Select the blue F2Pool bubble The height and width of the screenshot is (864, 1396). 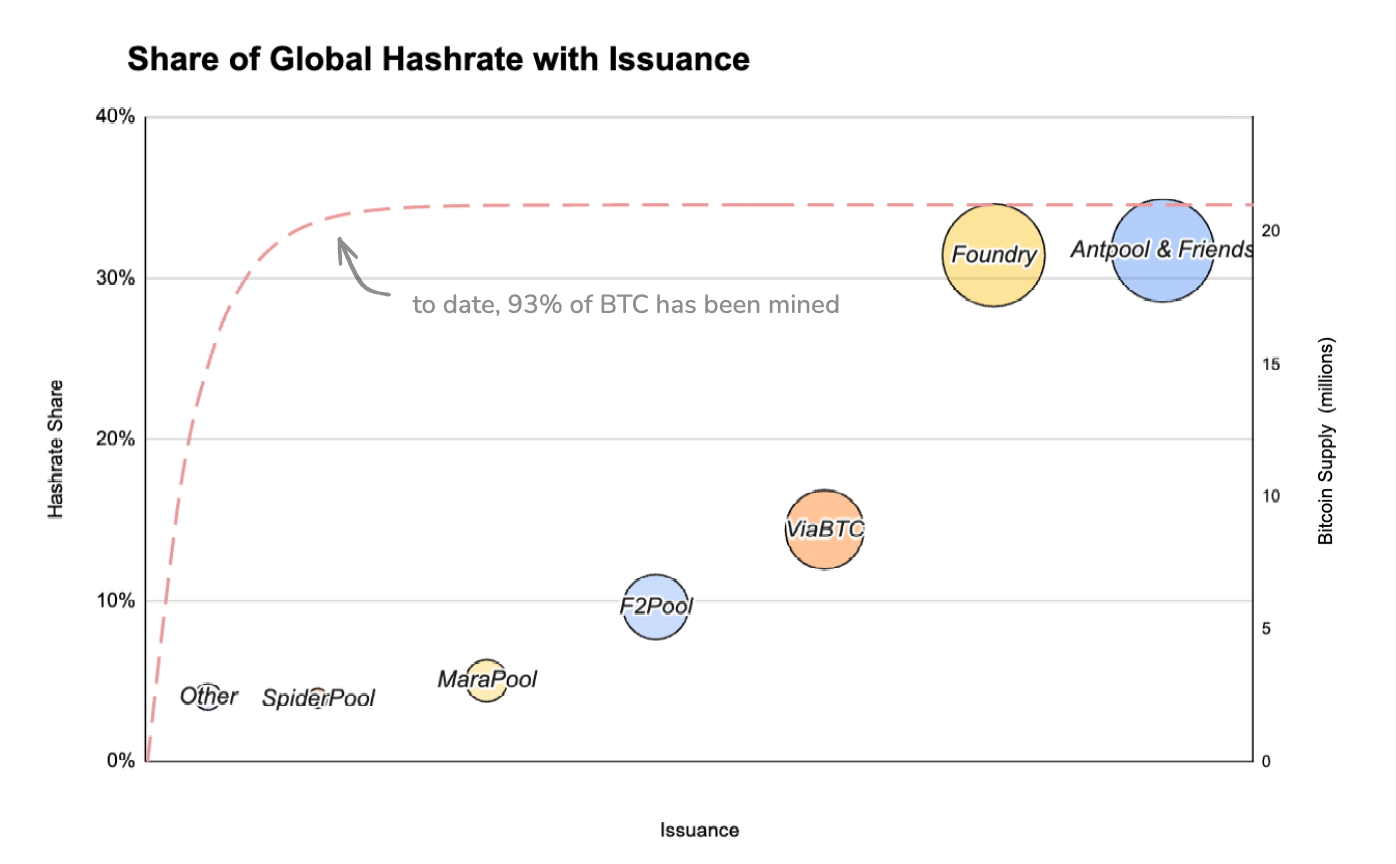click(656, 606)
